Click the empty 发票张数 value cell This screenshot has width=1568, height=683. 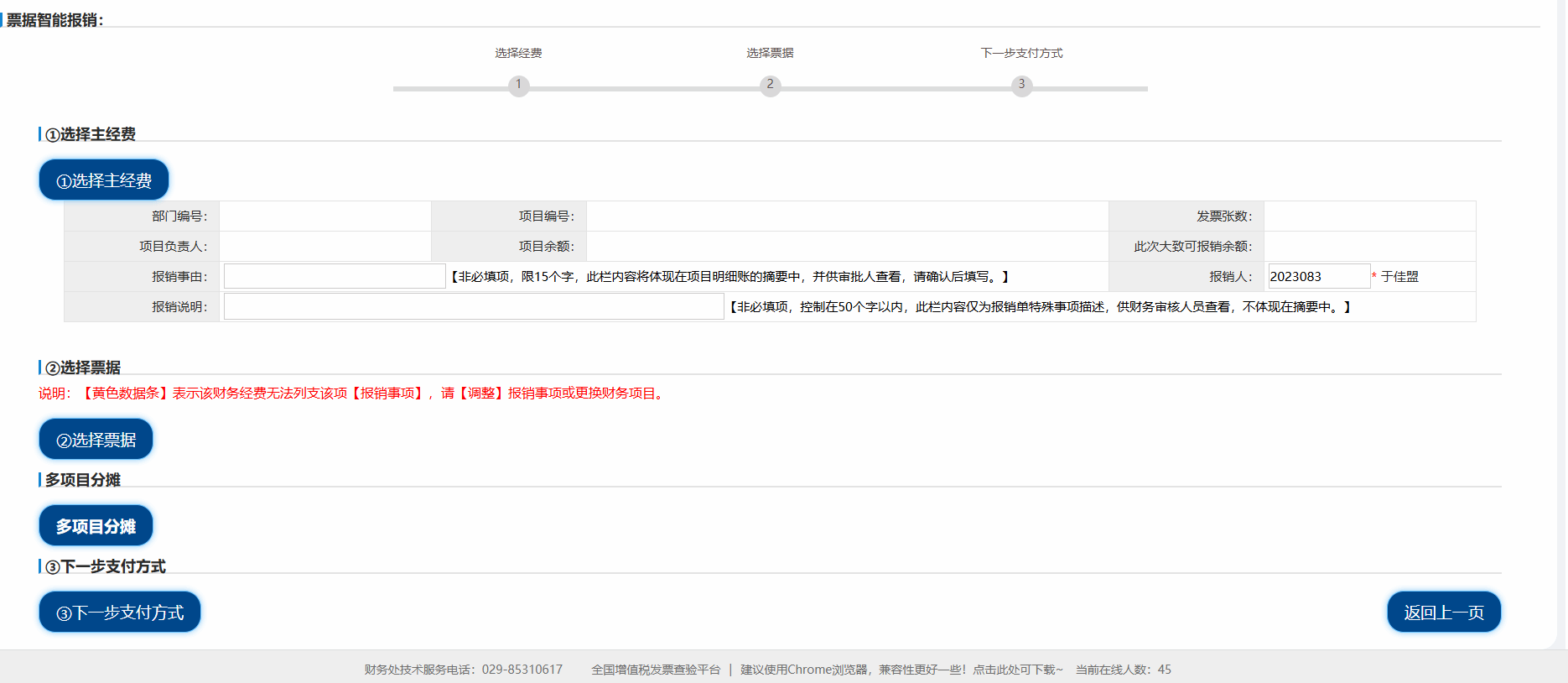click(x=1369, y=216)
